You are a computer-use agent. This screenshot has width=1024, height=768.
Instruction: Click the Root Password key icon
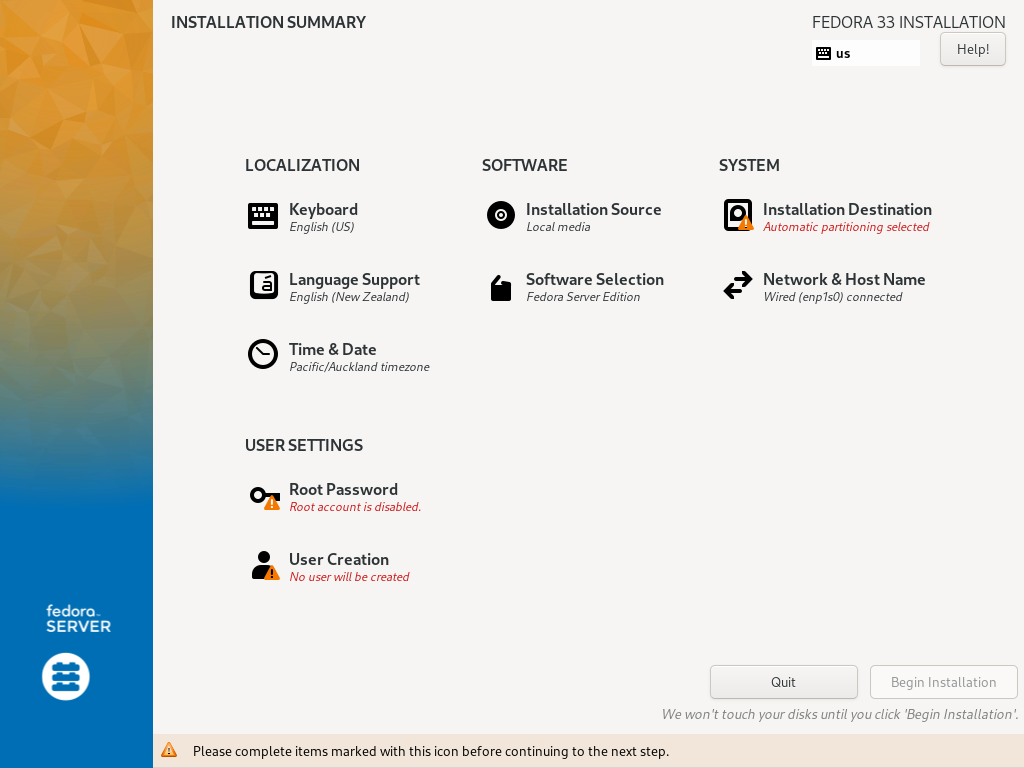click(x=262, y=495)
